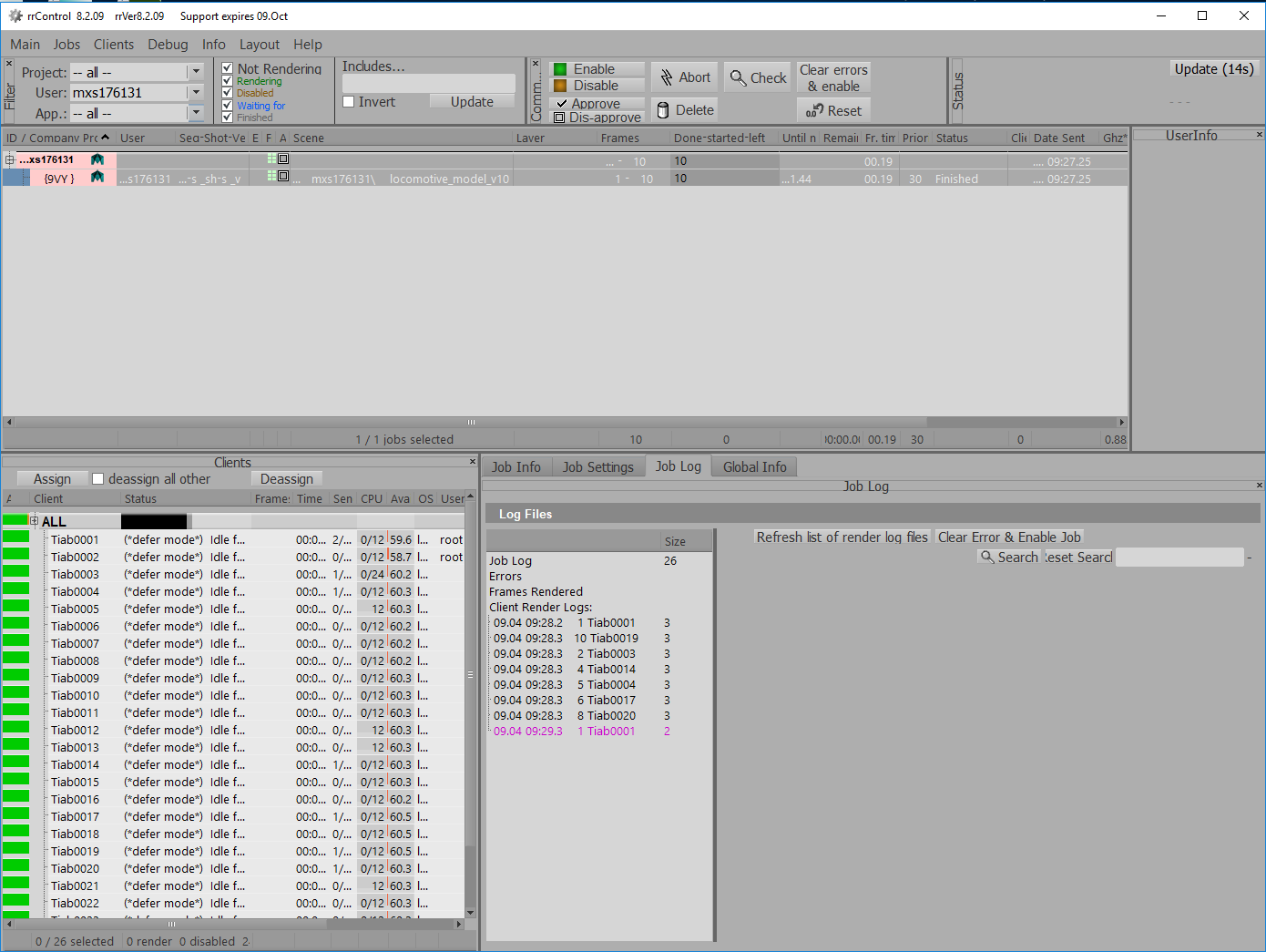1266x952 pixels.
Task: Toggle the Not Rendering filter checkbox
Action: [228, 68]
